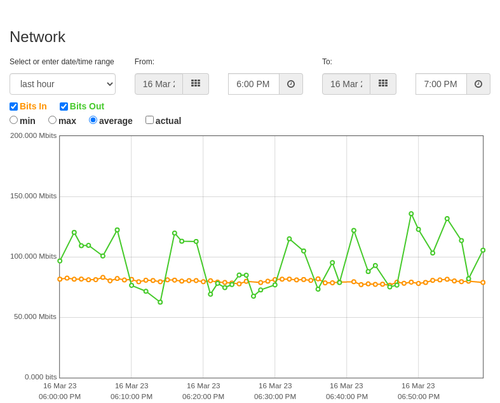This screenshot has height=403, width=500.
Task: Click the 7:00 PM time field
Action: click(441, 84)
